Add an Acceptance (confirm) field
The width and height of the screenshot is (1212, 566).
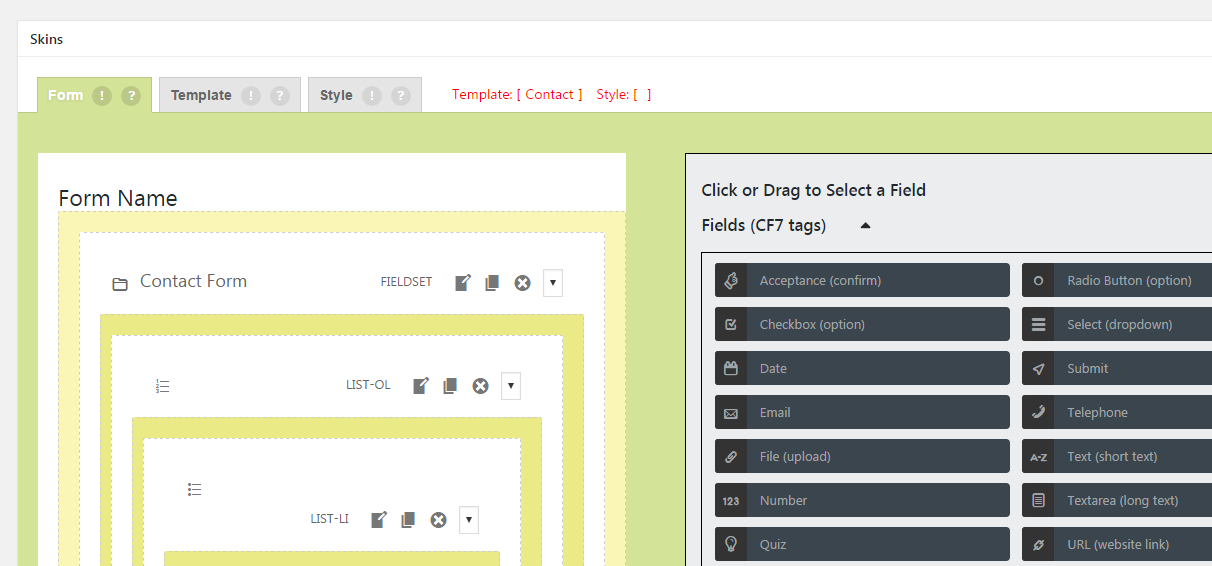pyautogui.click(x=862, y=281)
